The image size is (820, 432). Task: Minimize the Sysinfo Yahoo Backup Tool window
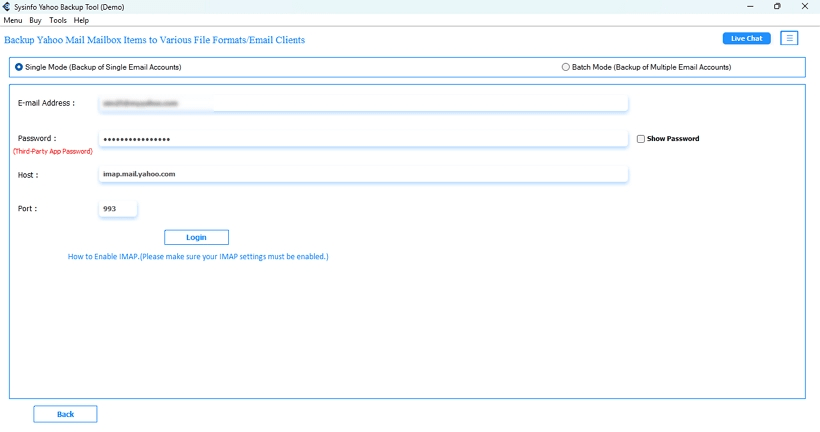click(750, 6)
